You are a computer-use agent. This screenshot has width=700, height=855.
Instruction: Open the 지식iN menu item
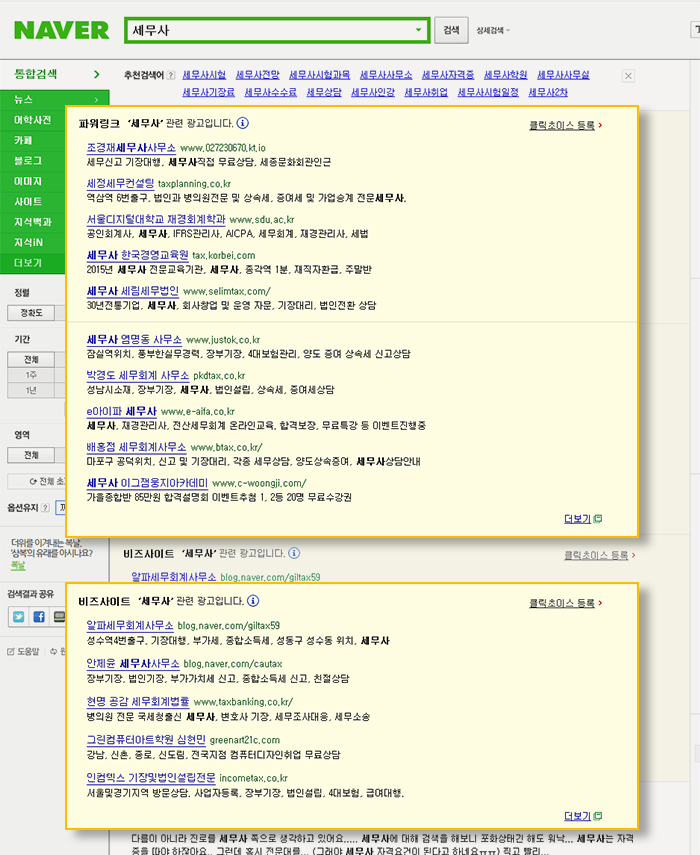pyautogui.click(x=28, y=242)
